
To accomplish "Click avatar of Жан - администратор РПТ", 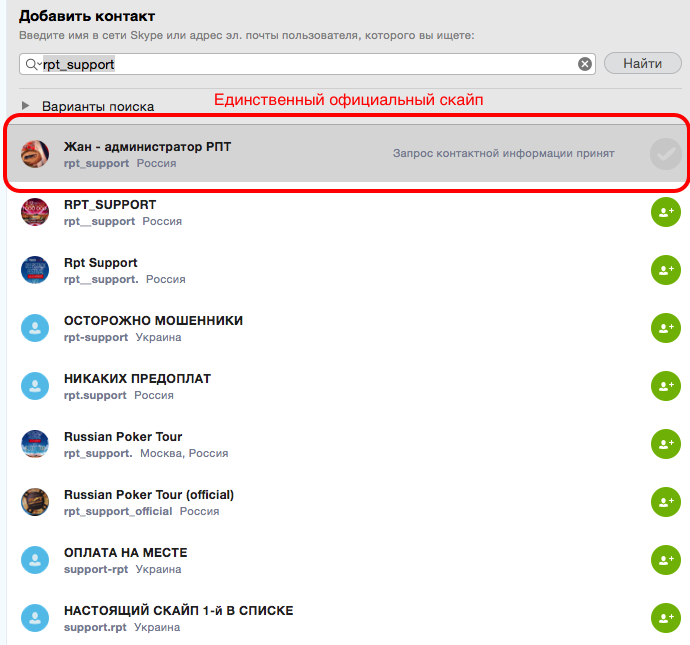I will 35,154.
